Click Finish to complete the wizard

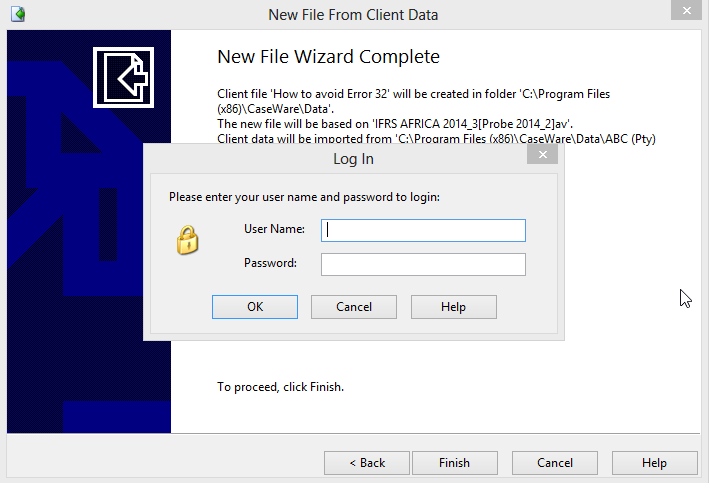(x=454, y=463)
